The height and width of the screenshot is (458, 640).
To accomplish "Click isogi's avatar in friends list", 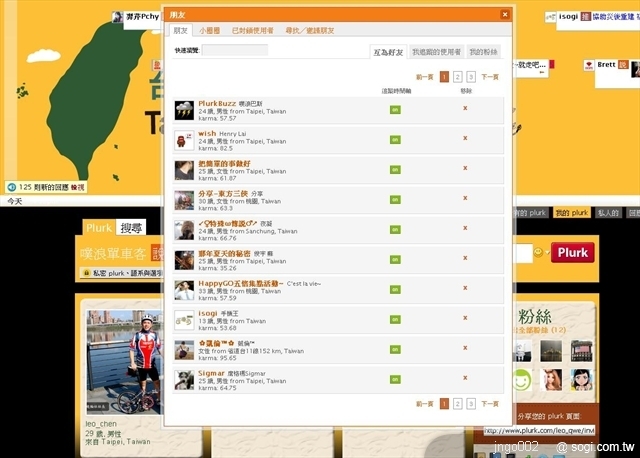I will tap(183, 320).
